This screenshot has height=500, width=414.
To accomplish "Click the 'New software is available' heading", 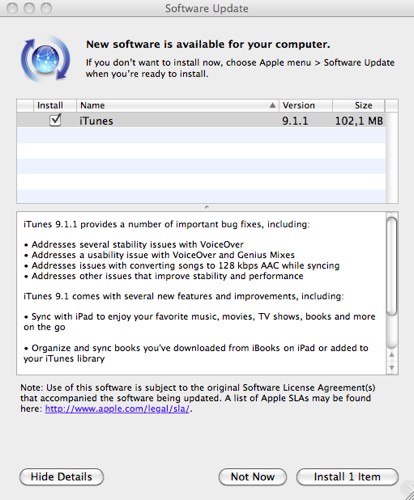I will pyautogui.click(x=208, y=44).
